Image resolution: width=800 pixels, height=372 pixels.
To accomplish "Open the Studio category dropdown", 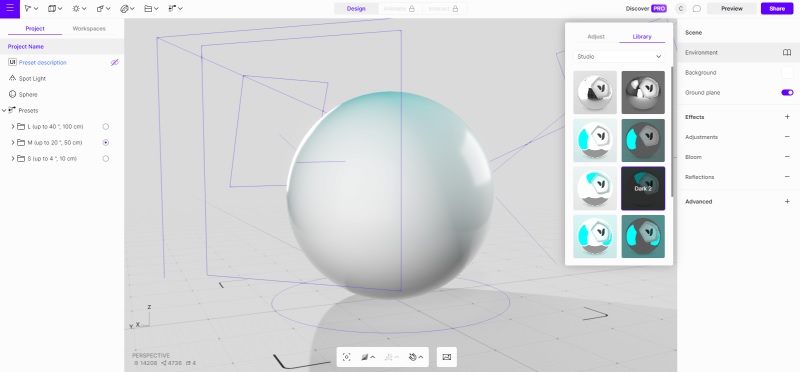I will click(x=619, y=57).
